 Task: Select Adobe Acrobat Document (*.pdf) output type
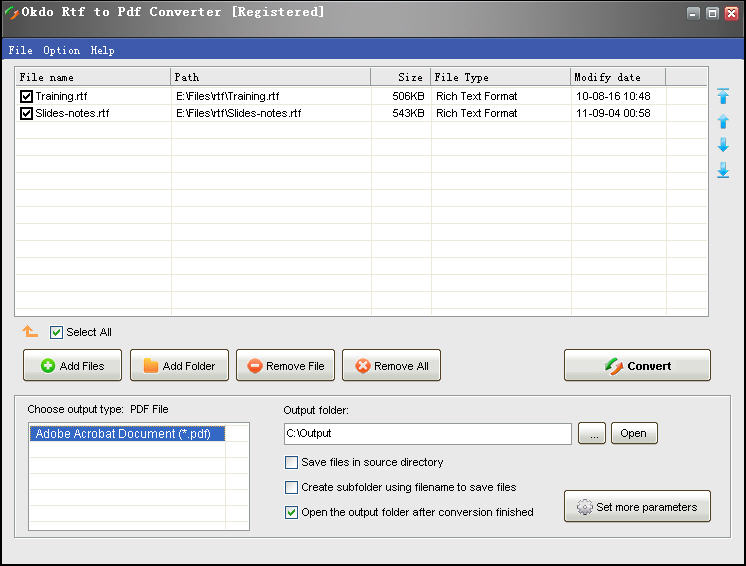[127, 434]
